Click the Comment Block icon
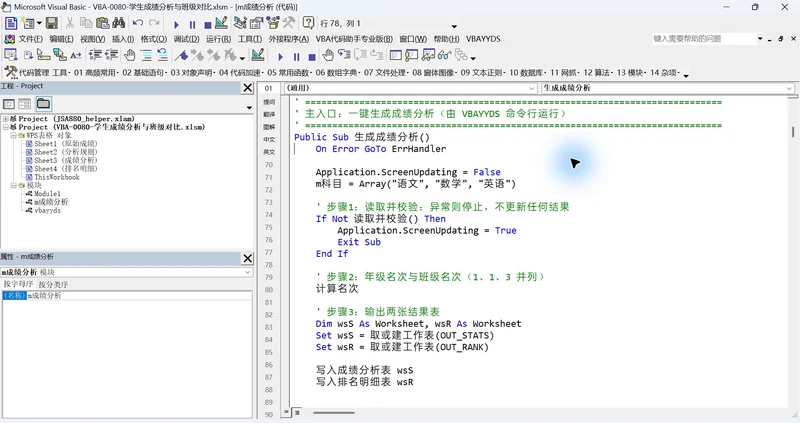Image resolution: width=800 pixels, height=423 pixels. click(x=146, y=55)
